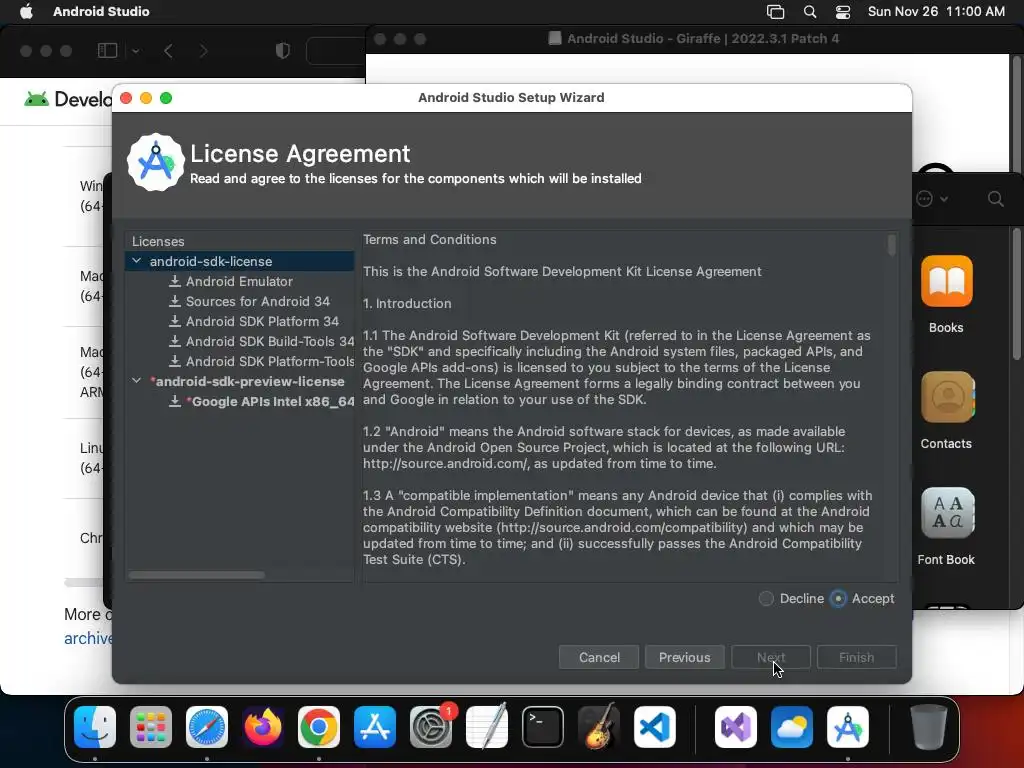Viewport: 1024px width, 768px height.
Task: Open the Finder window more-actions dropdown
Action: [x=932, y=199]
